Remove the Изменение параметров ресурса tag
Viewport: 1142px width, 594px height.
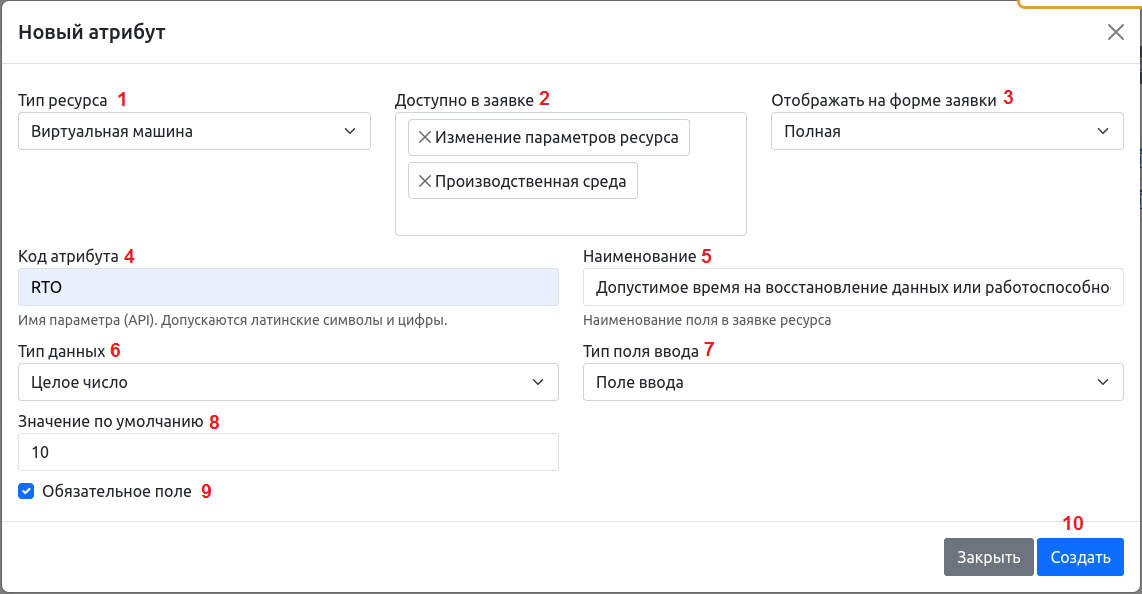click(425, 138)
